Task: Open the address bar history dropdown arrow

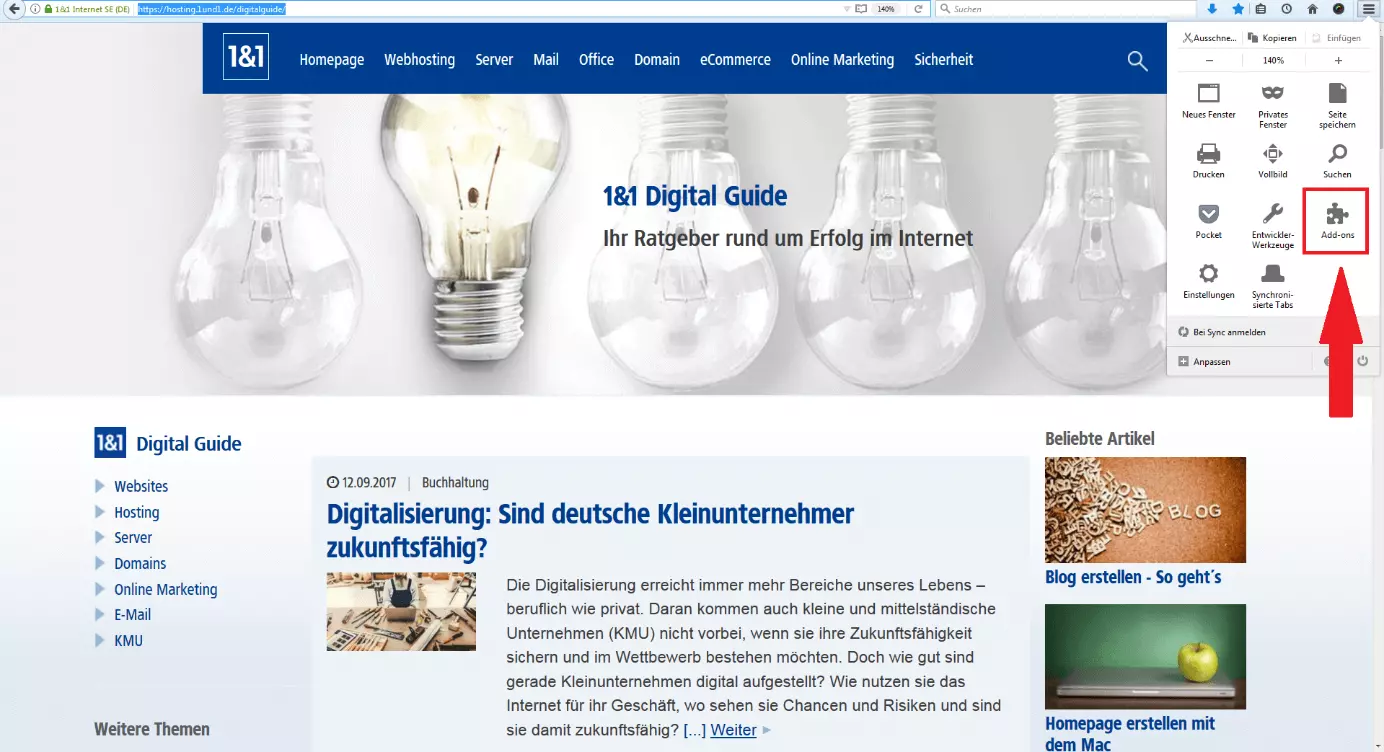Action: coord(847,9)
